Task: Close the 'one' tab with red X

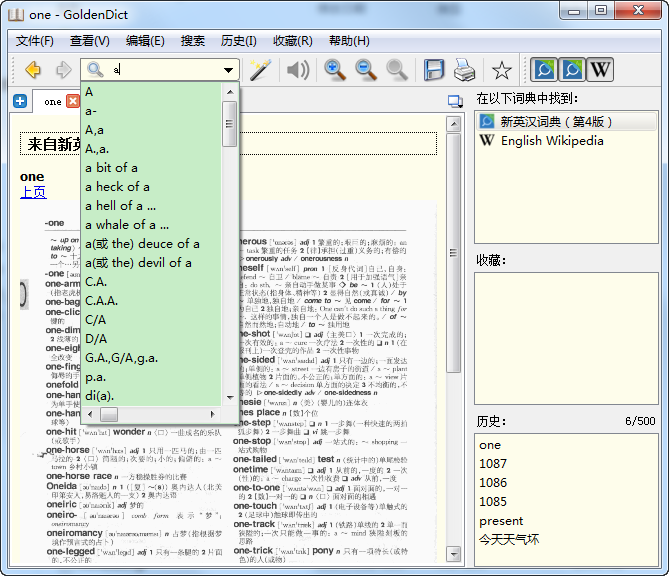Action: click(73, 101)
